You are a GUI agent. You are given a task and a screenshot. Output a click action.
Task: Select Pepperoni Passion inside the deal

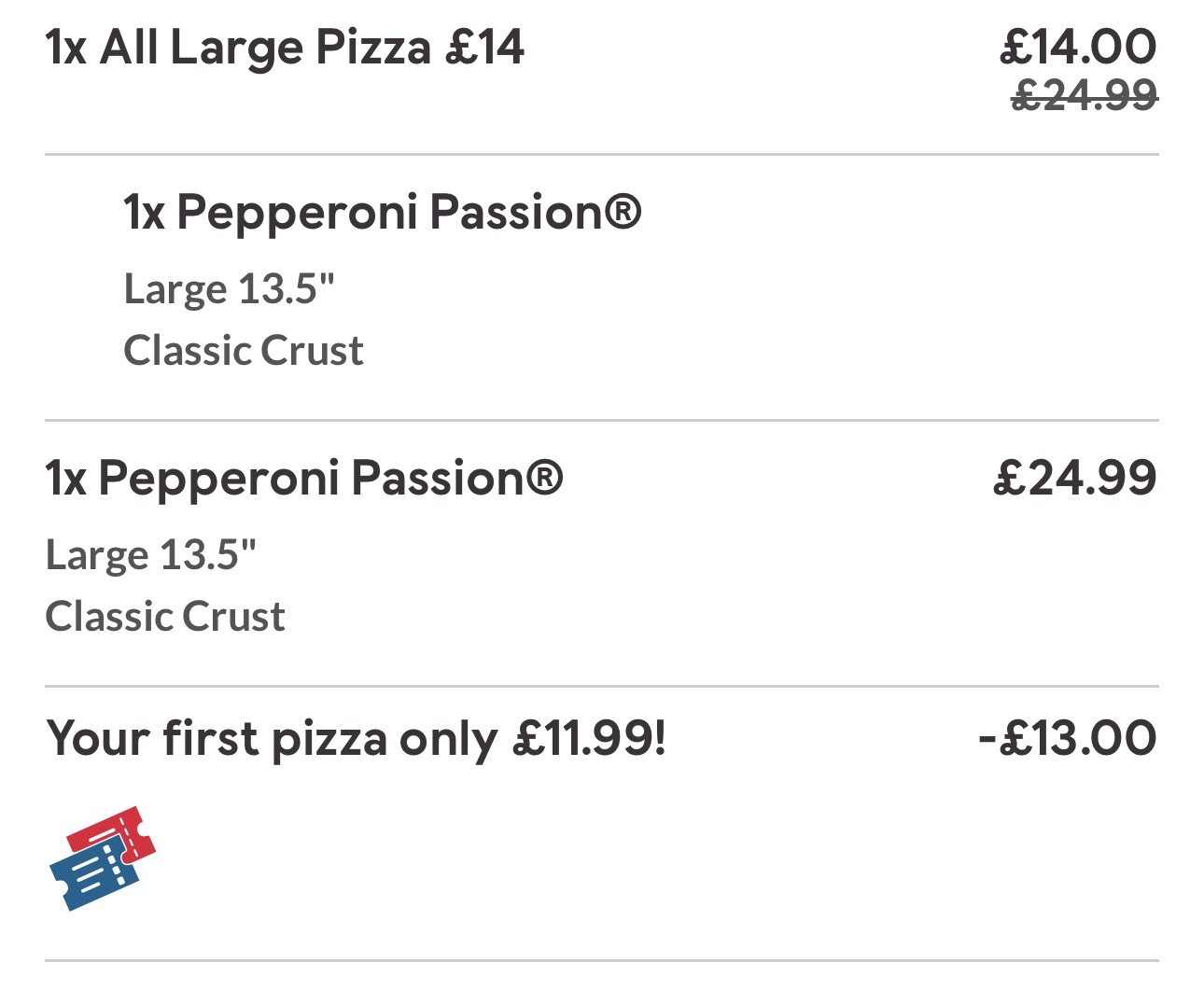point(383,212)
